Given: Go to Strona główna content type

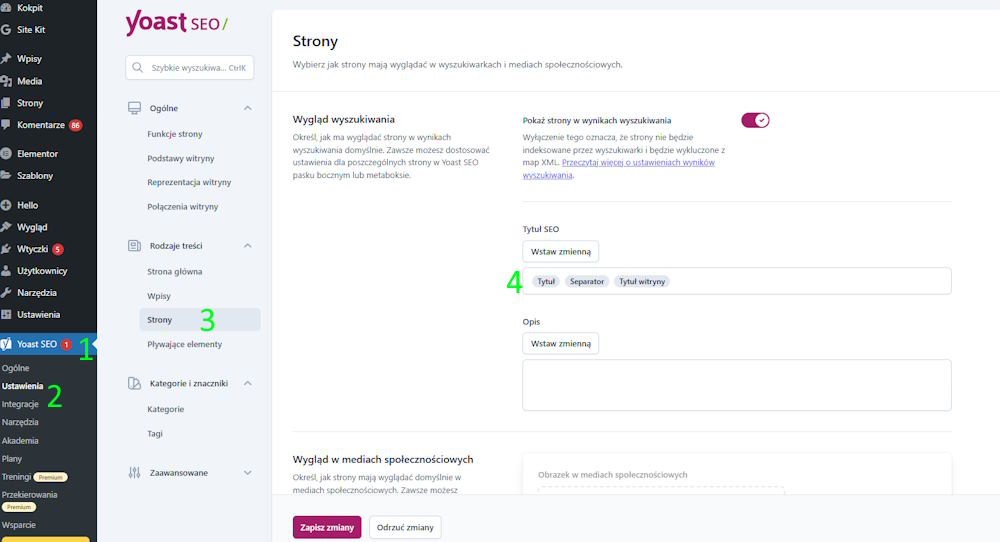Looking at the screenshot, I should tap(175, 272).
